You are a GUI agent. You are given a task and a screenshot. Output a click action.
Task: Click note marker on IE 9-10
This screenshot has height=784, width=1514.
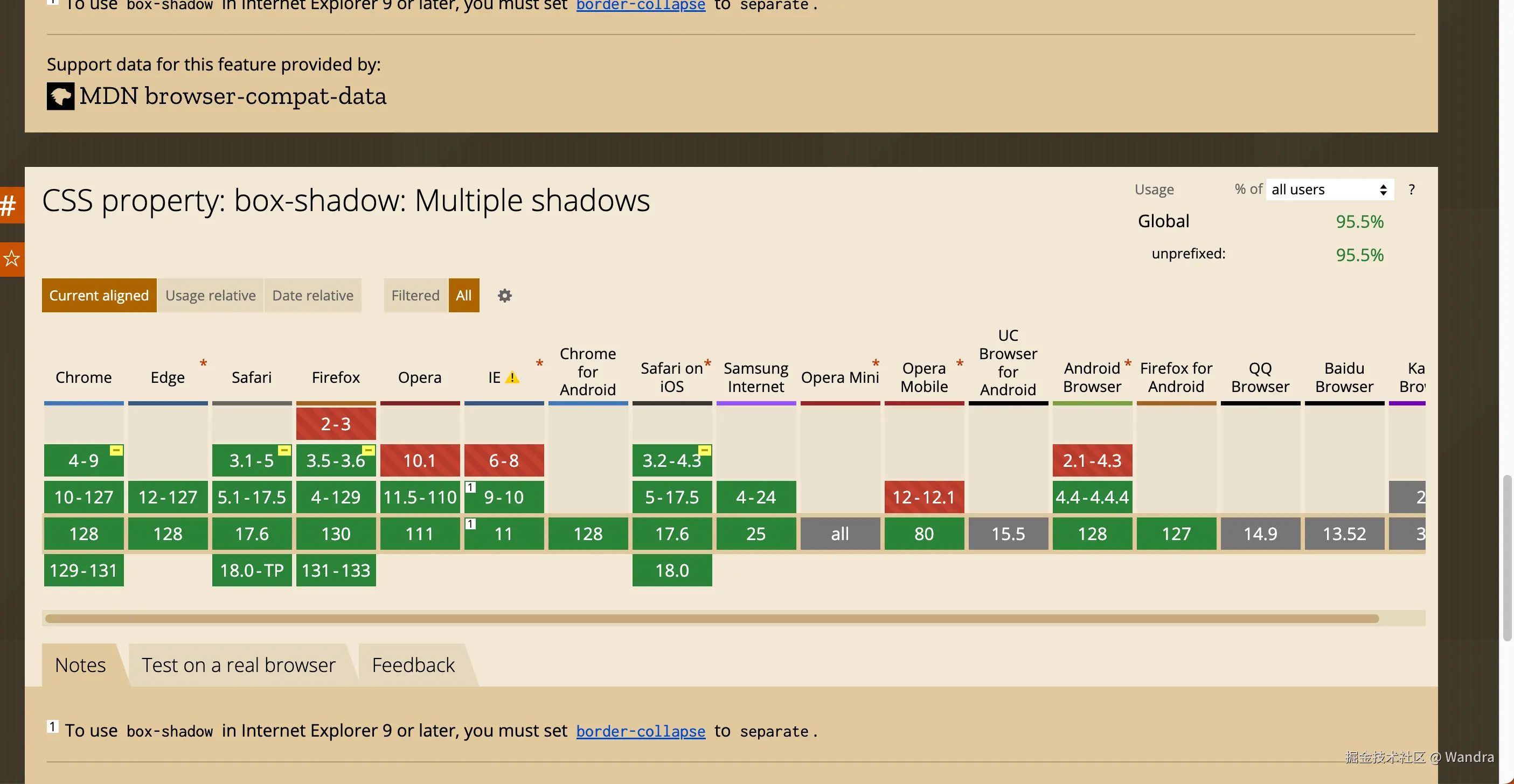click(470, 487)
